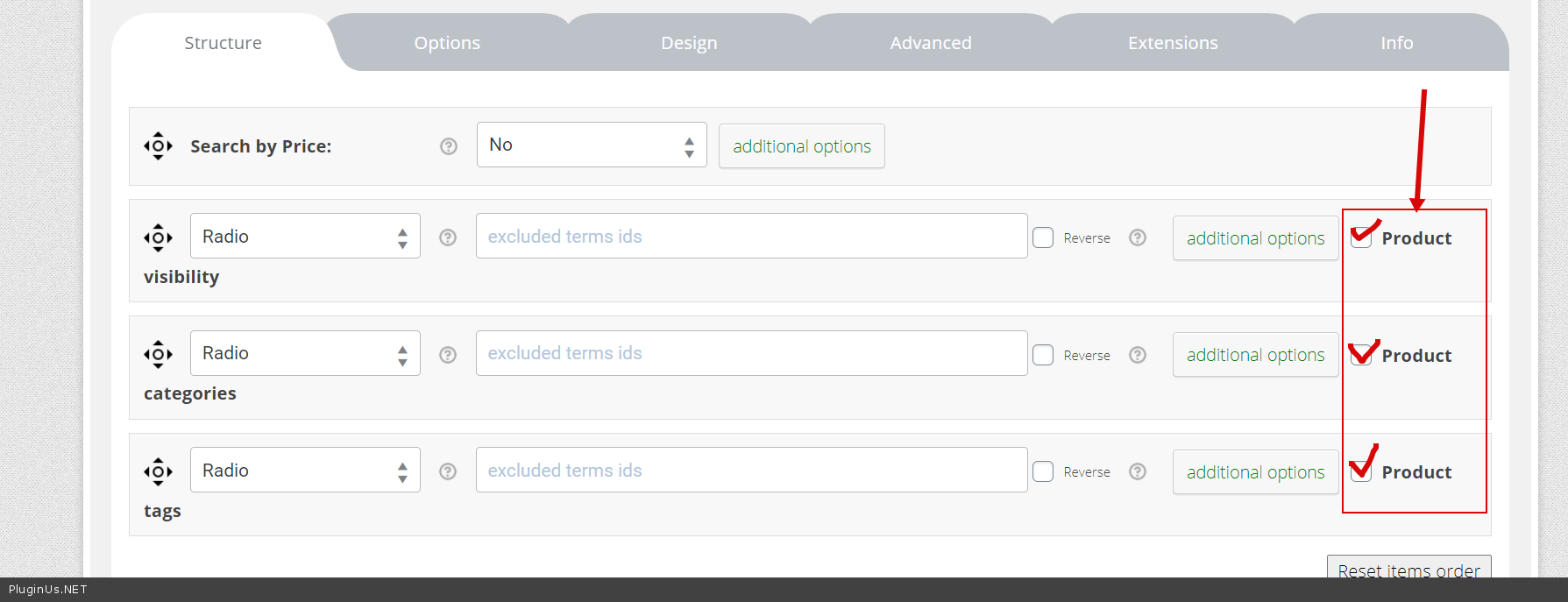Click the drag handle icon for Search by Price

(x=158, y=145)
